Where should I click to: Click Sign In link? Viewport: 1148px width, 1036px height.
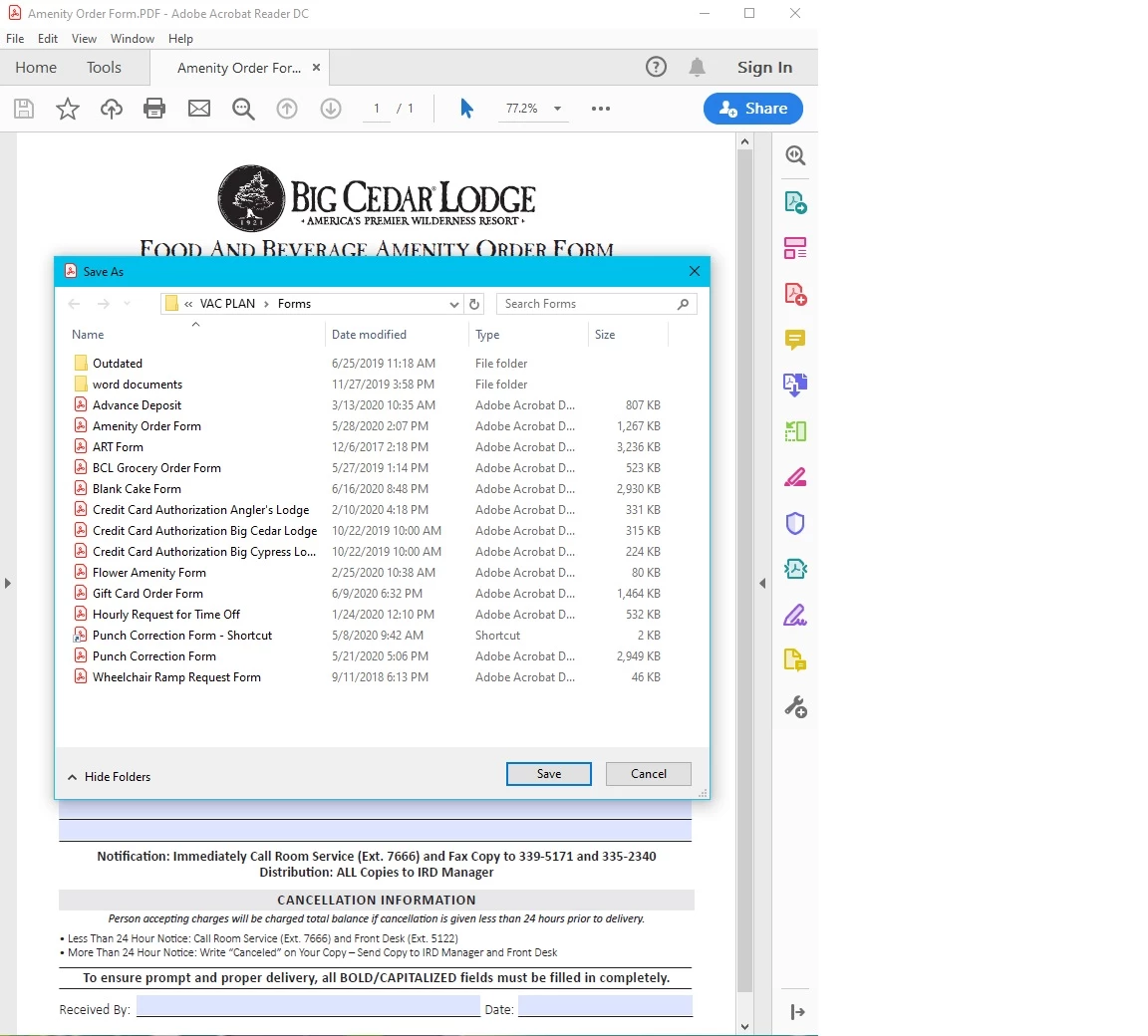[x=764, y=68]
